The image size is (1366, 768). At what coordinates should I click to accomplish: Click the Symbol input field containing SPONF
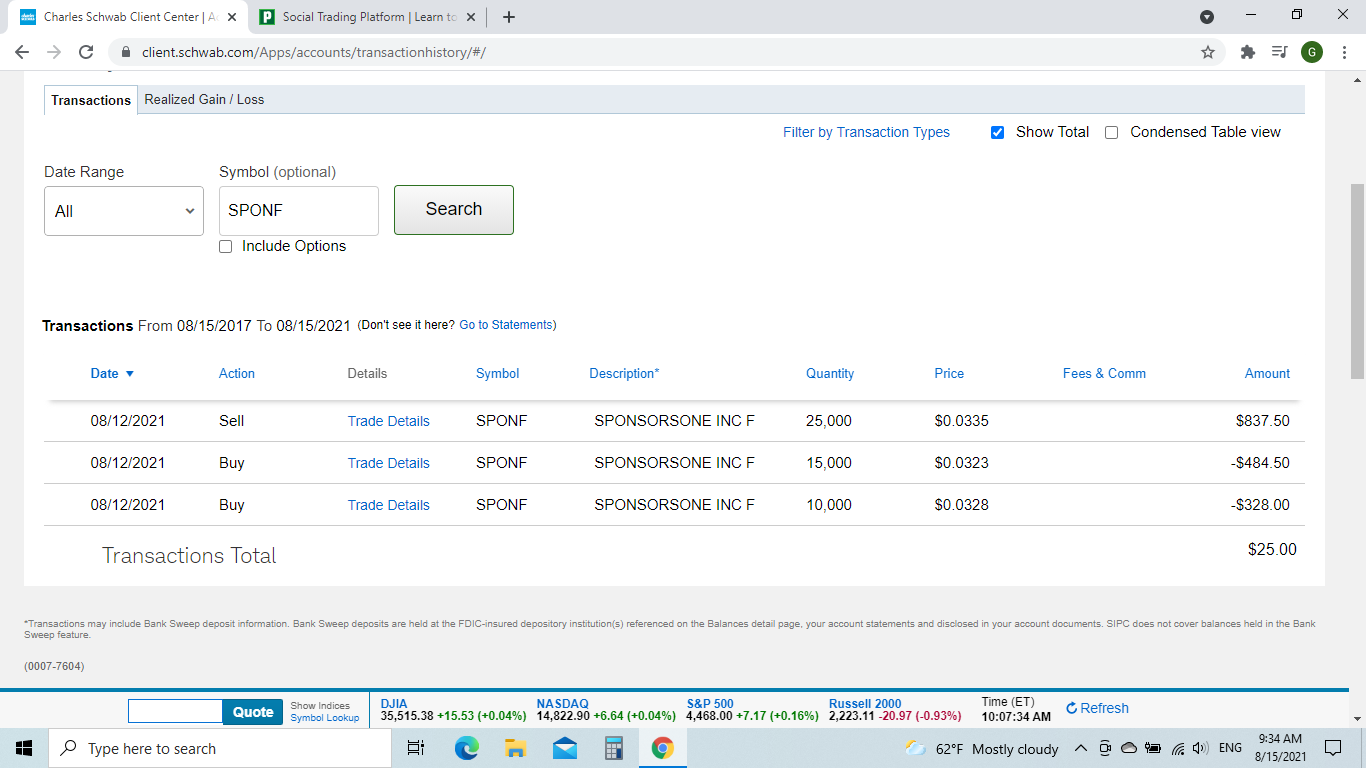[x=298, y=211]
